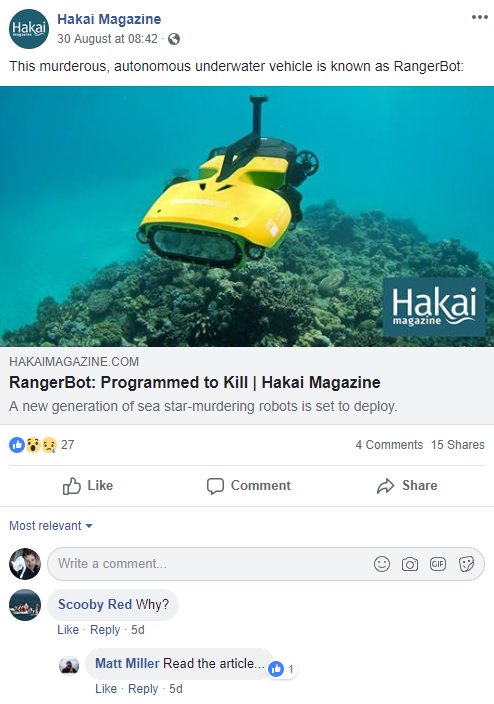This screenshot has width=494, height=704.
Task: Like the RangerBot post
Action: pyautogui.click(x=88, y=485)
